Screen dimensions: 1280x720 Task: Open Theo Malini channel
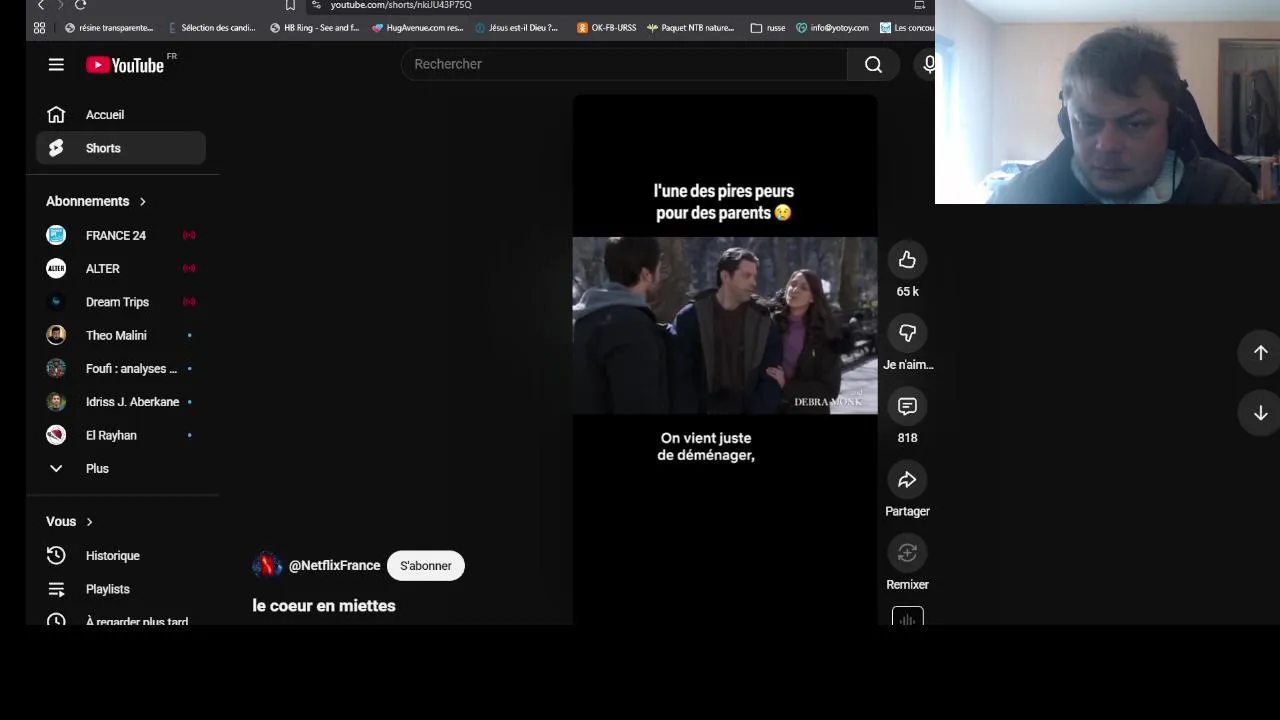[x=121, y=335]
